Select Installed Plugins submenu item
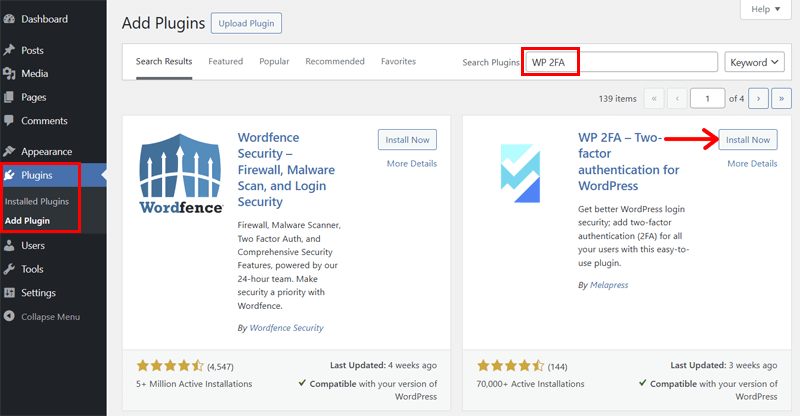 coord(37,202)
